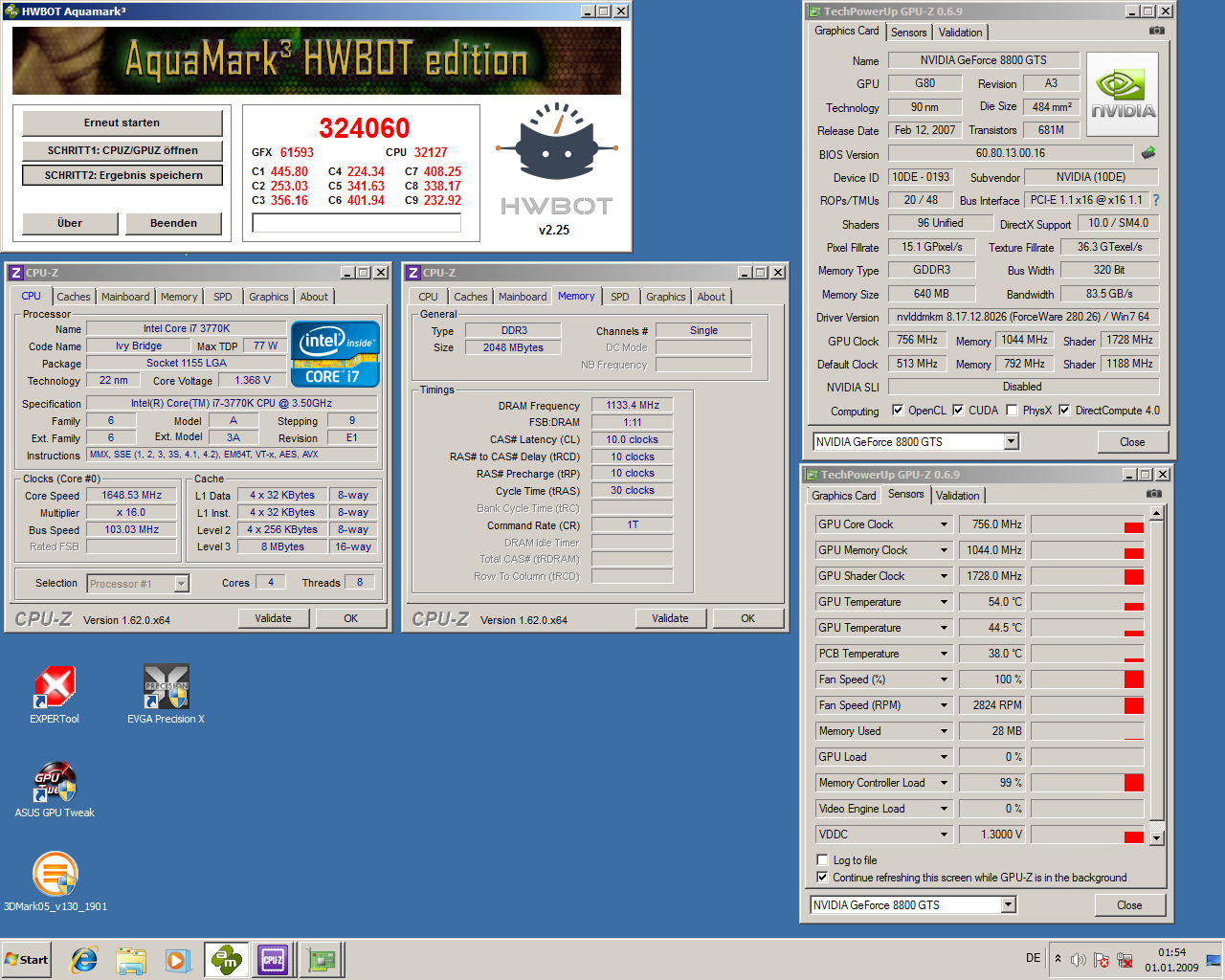The height and width of the screenshot is (980, 1225).
Task: Enable the Log to file checkbox
Action: click(x=822, y=859)
